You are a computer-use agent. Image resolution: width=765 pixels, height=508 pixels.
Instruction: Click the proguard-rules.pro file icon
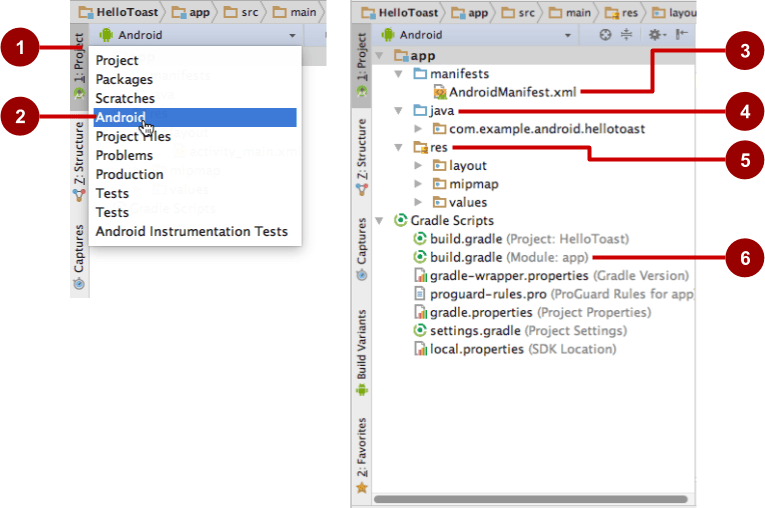pos(419,294)
